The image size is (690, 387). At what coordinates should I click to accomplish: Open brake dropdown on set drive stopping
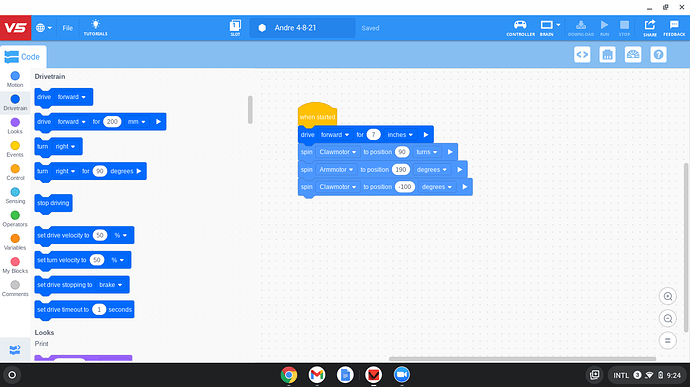[x=110, y=285]
